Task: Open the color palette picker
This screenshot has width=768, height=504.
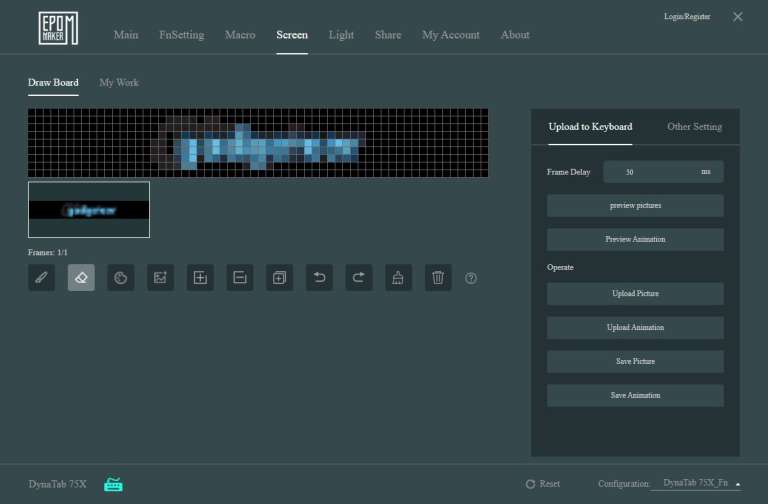Action: (x=121, y=278)
